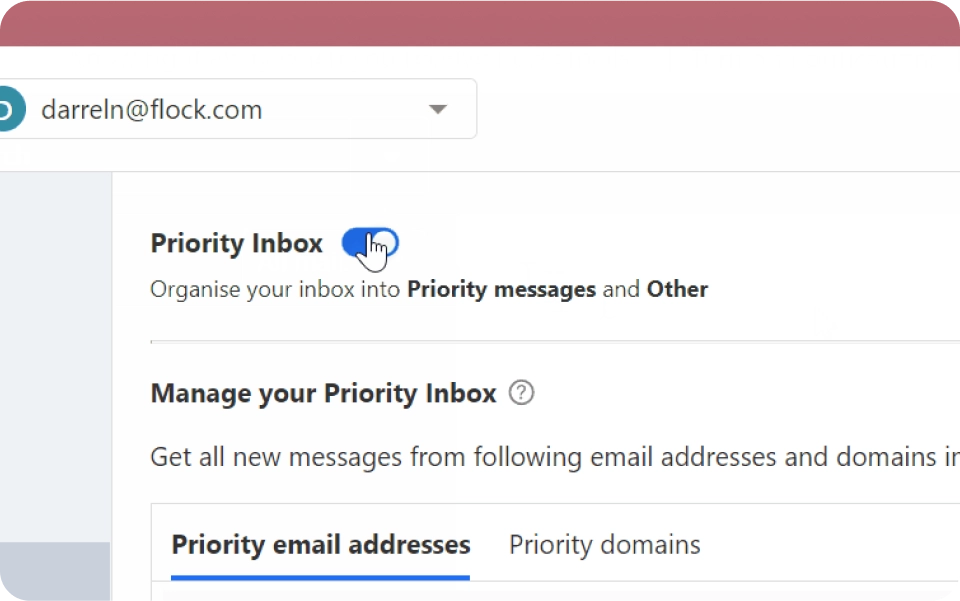Screen dimensions: 960x601
Task: Click the divider line below Priority Inbox description
Action: pyautogui.click(x=550, y=342)
